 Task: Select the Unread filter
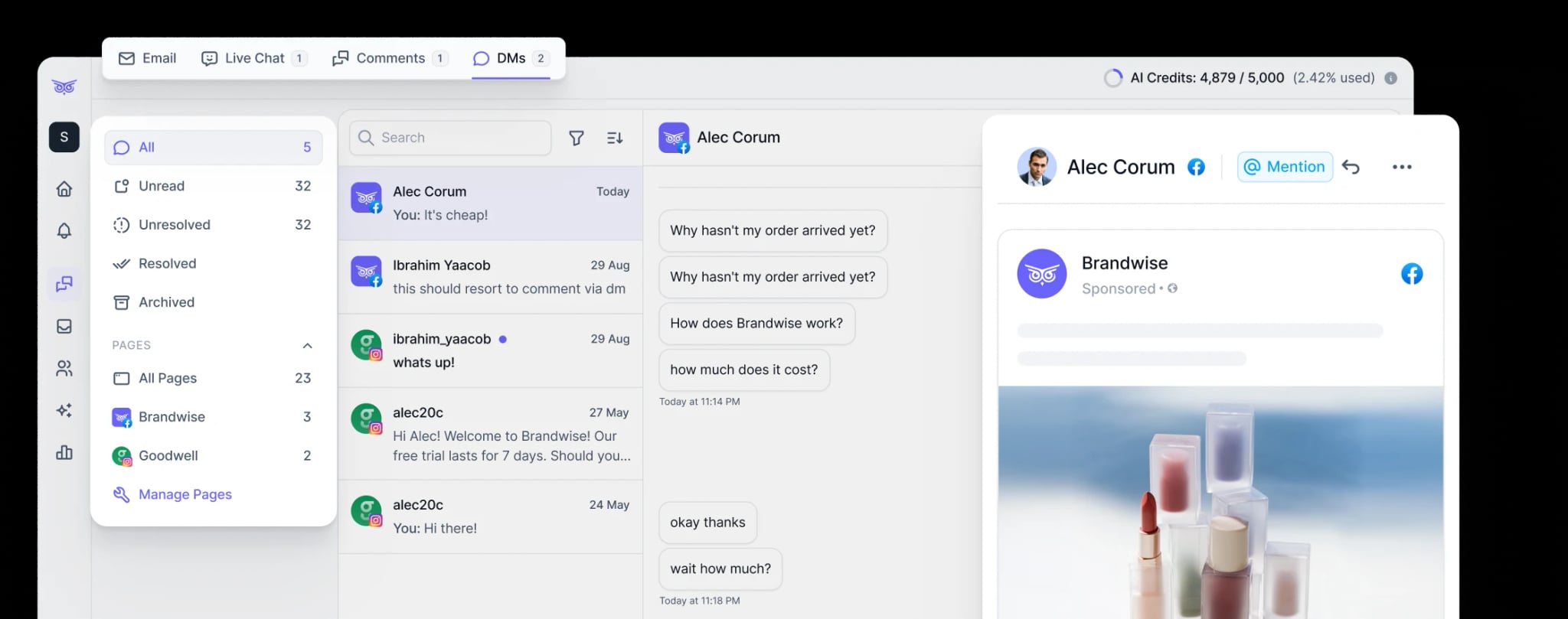click(x=214, y=186)
